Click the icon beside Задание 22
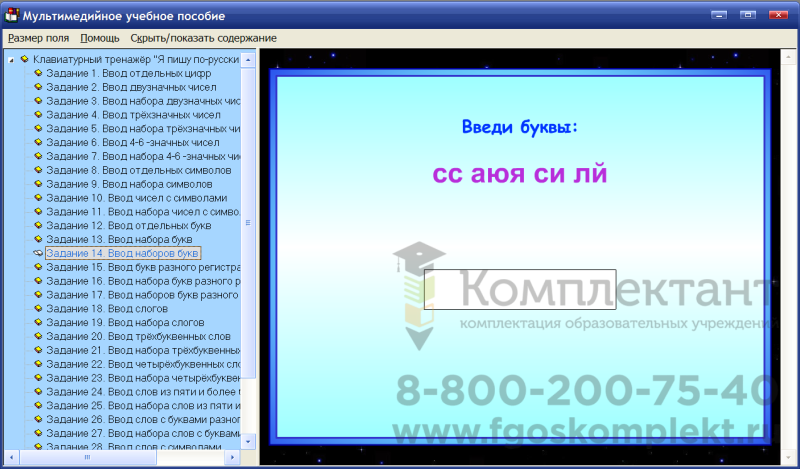Image resolution: width=800 pixels, height=469 pixels. (38, 363)
